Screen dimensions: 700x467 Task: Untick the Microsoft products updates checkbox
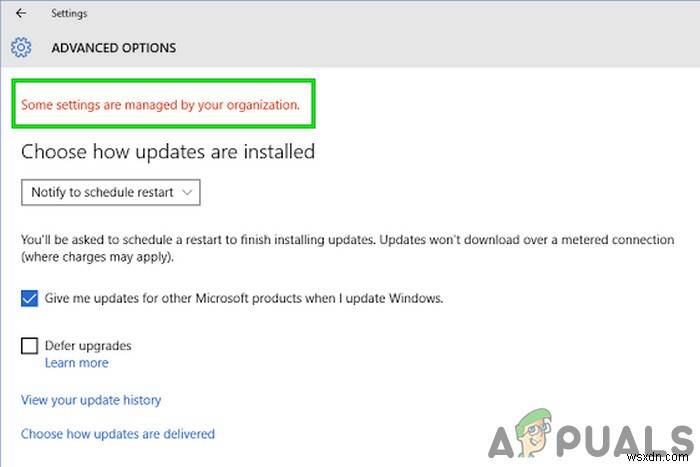pyautogui.click(x=29, y=298)
